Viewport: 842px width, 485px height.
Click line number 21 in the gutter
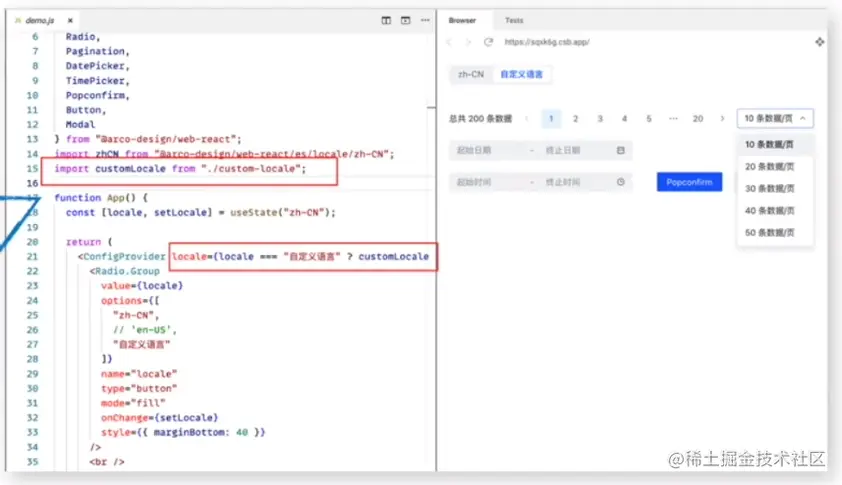[x=32, y=257]
